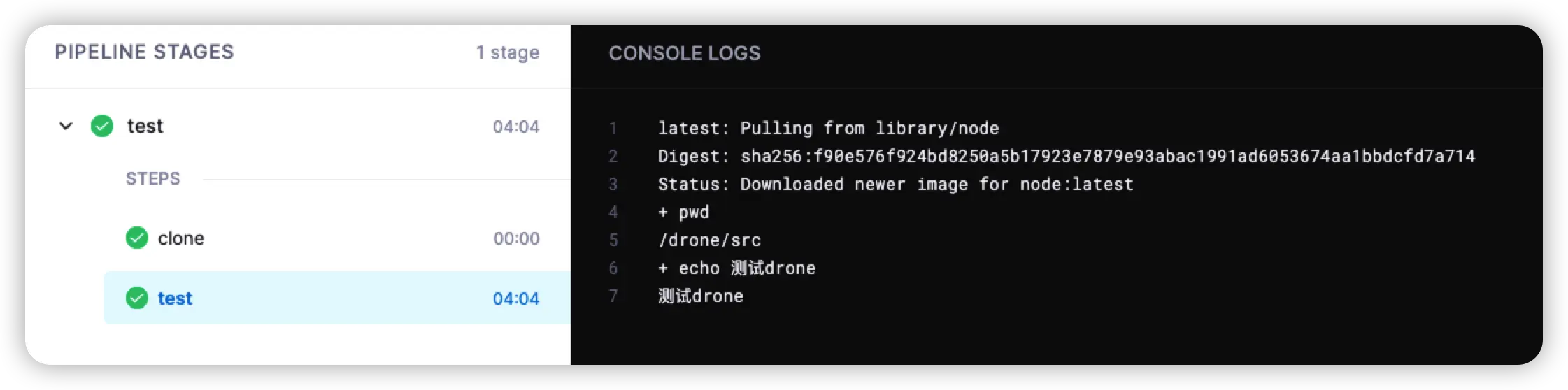Click the test stage duration 04:04
The width and height of the screenshot is (1568, 390).
coord(516,127)
